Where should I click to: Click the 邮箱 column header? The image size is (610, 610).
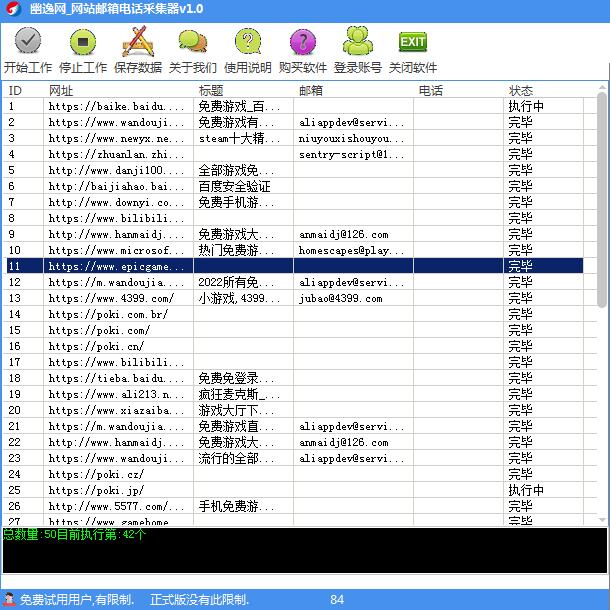click(x=352, y=91)
